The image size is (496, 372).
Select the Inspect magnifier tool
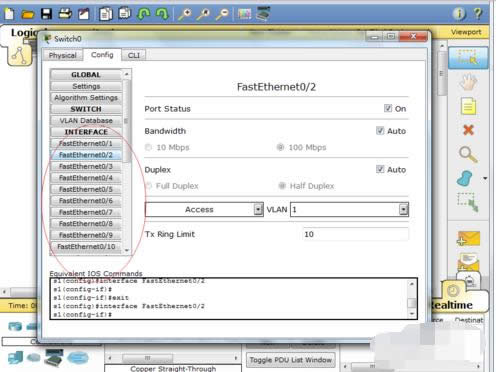tap(468, 154)
